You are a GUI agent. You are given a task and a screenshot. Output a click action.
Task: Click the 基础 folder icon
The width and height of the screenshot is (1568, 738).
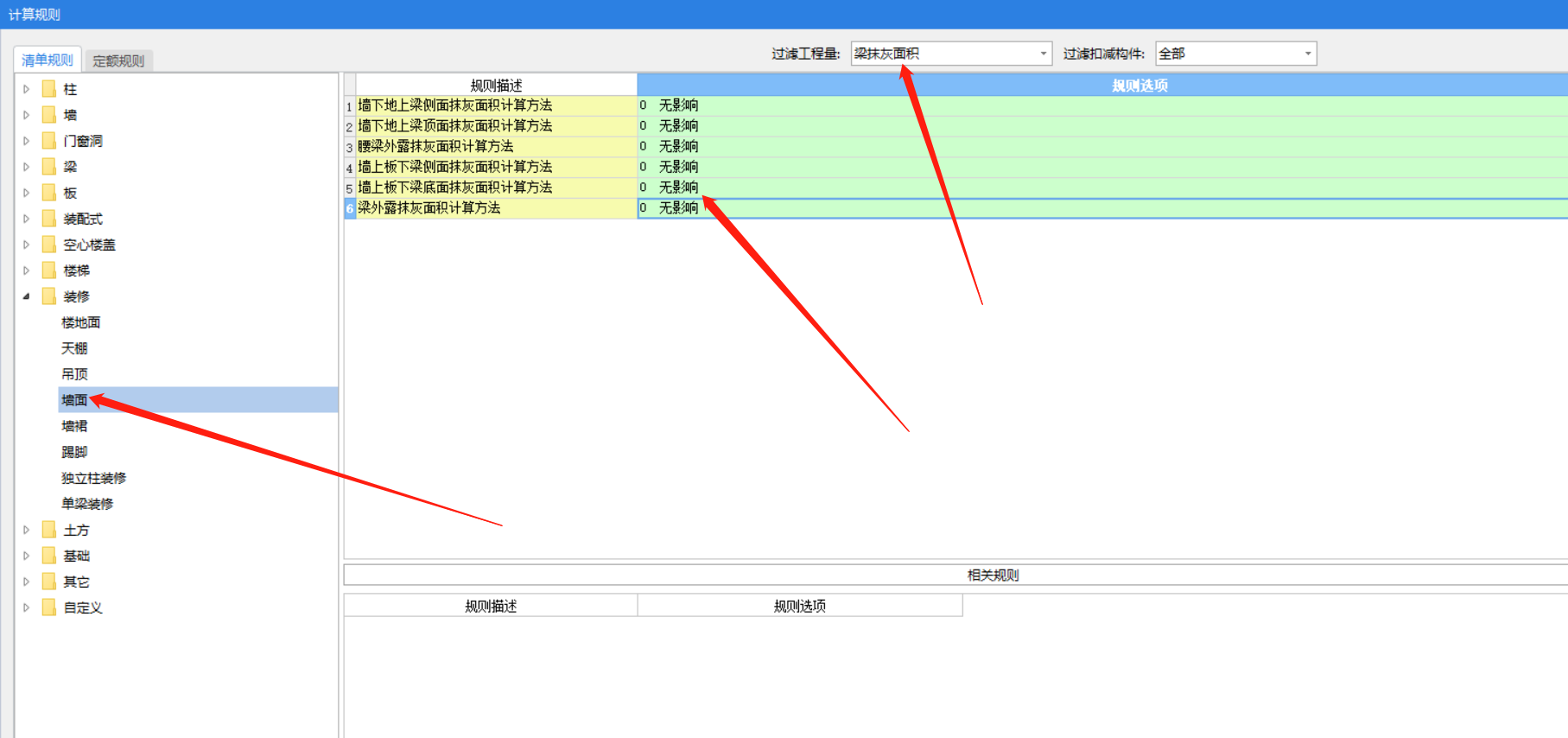49,556
